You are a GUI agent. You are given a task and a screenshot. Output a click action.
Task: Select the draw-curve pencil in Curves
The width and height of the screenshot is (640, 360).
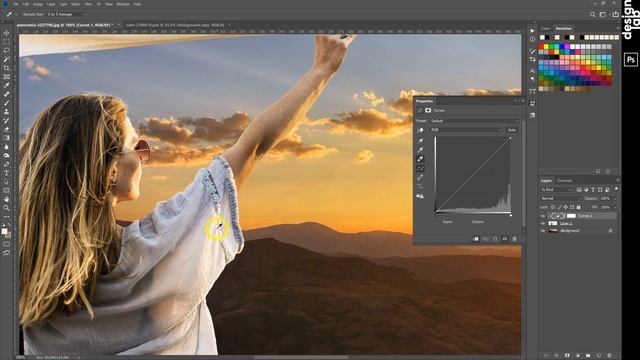tap(420, 178)
